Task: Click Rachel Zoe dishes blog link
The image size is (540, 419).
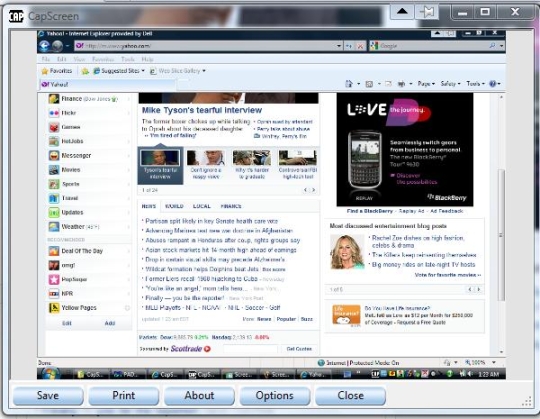Action: click(418, 242)
